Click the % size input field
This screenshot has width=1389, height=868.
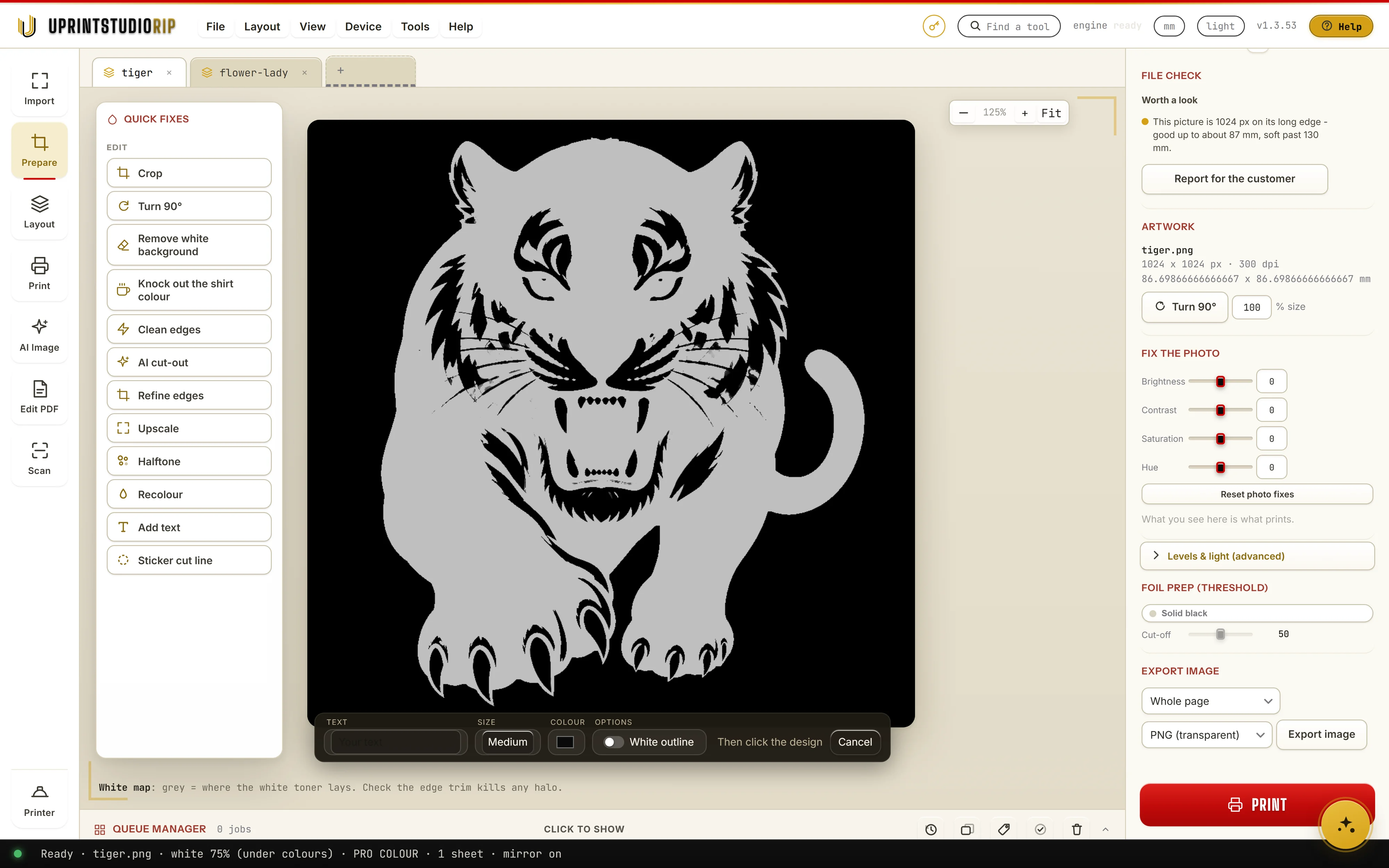click(1251, 307)
